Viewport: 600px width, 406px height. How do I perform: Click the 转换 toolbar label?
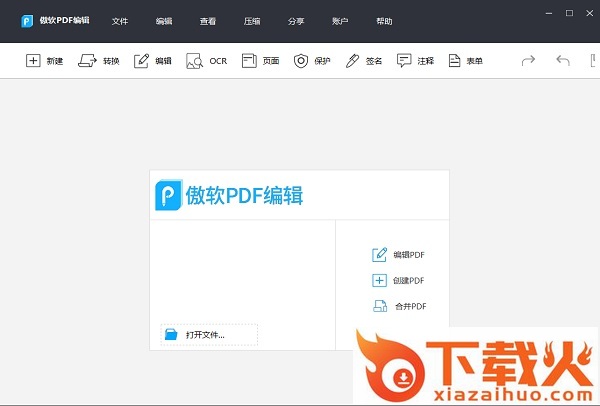111,61
